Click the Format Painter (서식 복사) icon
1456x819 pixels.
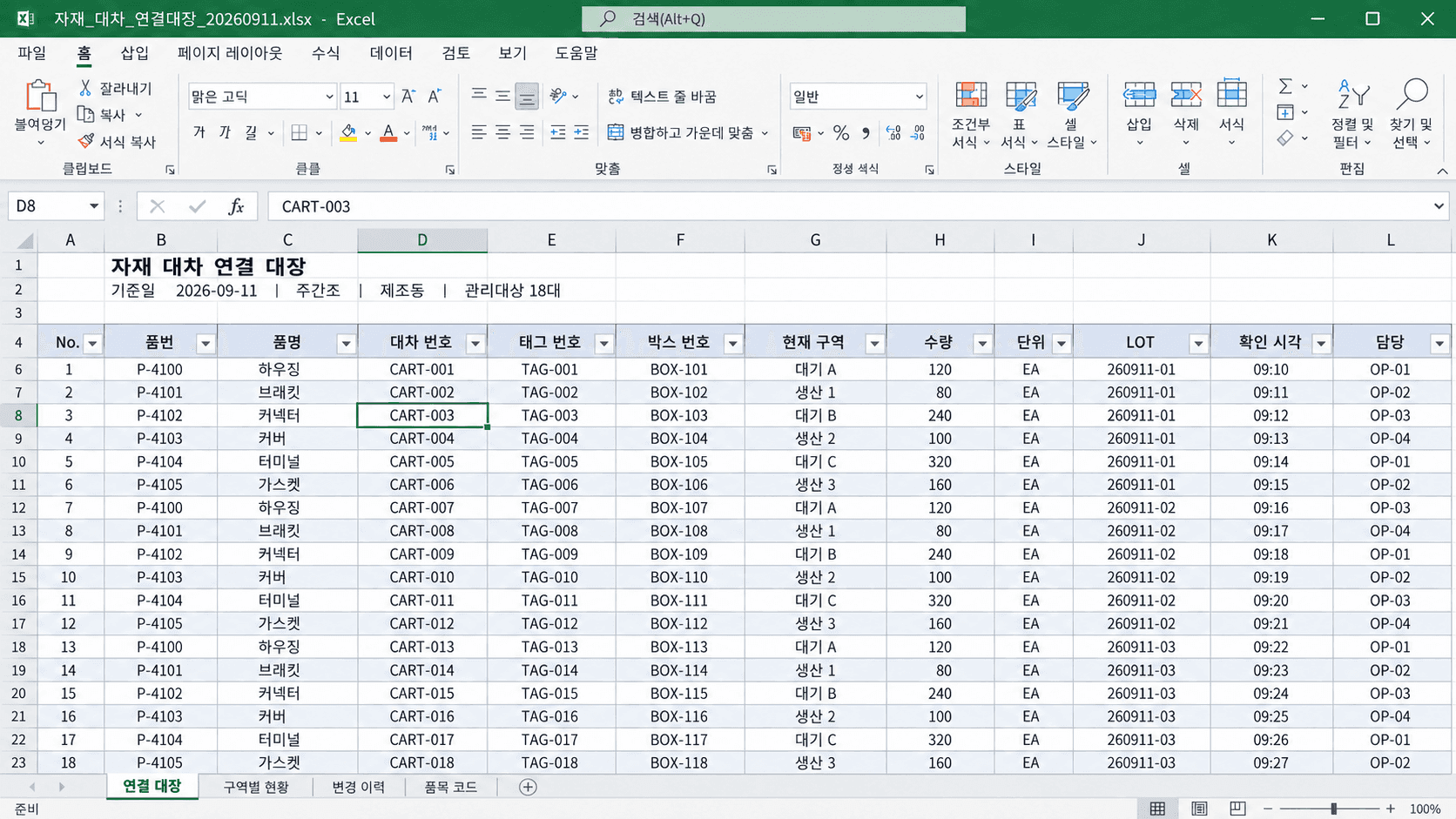coord(85,141)
